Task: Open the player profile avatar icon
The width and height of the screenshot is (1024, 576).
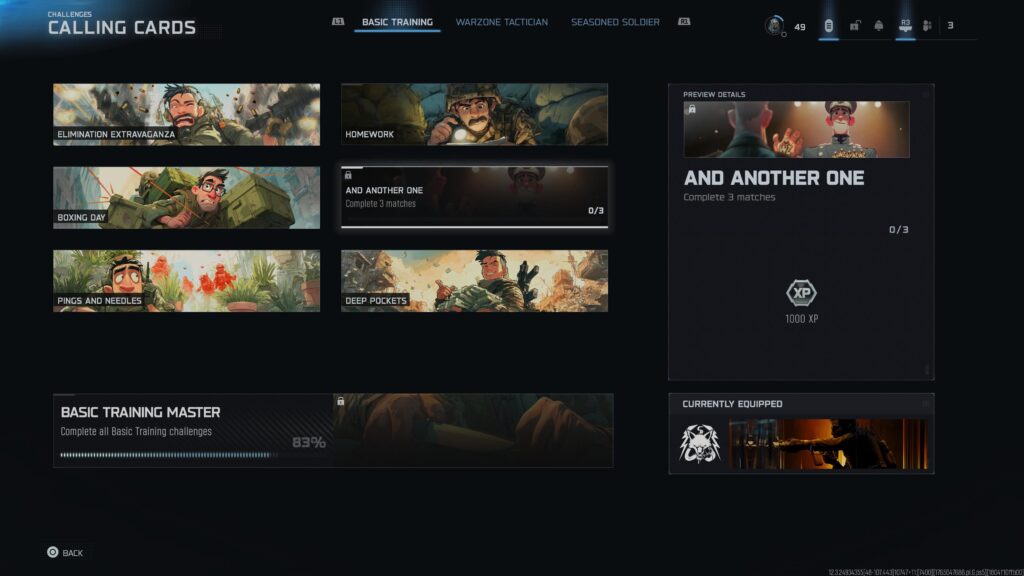Action: click(x=775, y=25)
